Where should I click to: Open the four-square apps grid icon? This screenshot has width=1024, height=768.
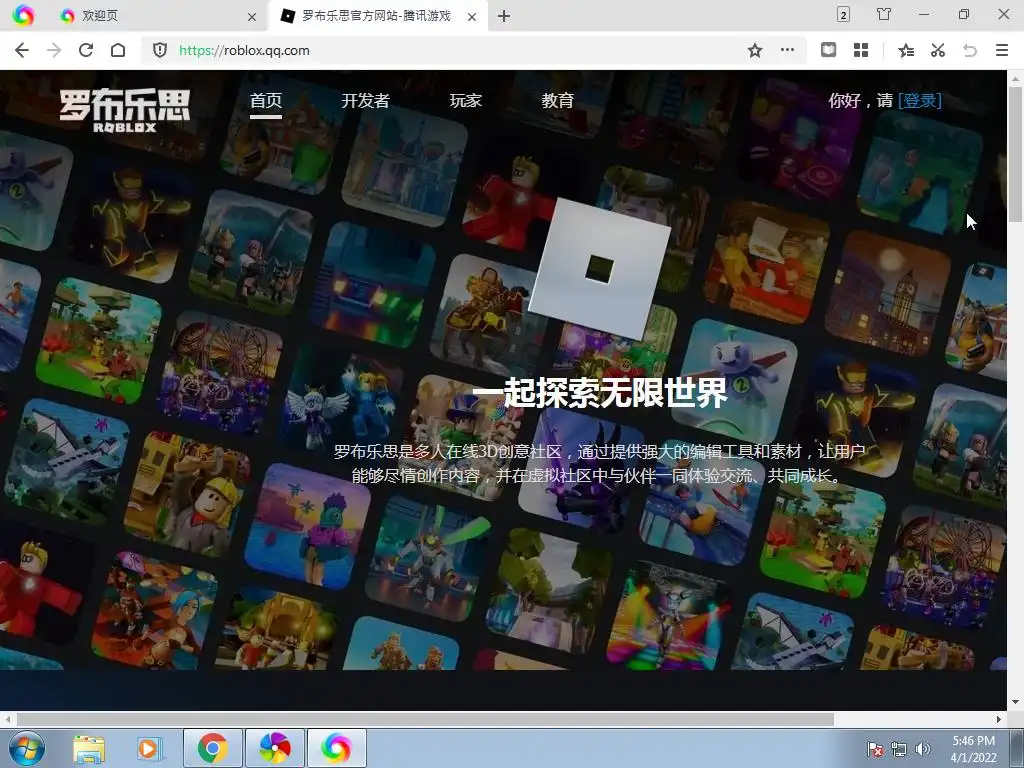[861, 50]
